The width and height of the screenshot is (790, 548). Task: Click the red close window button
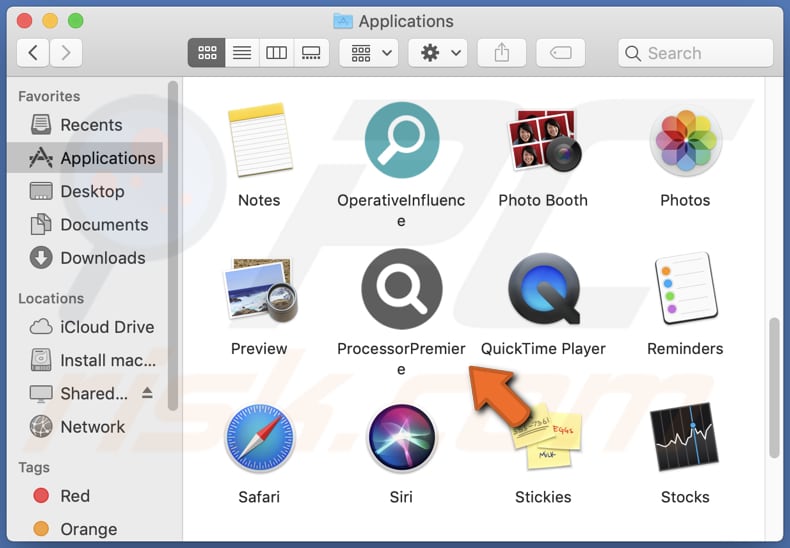[24, 21]
